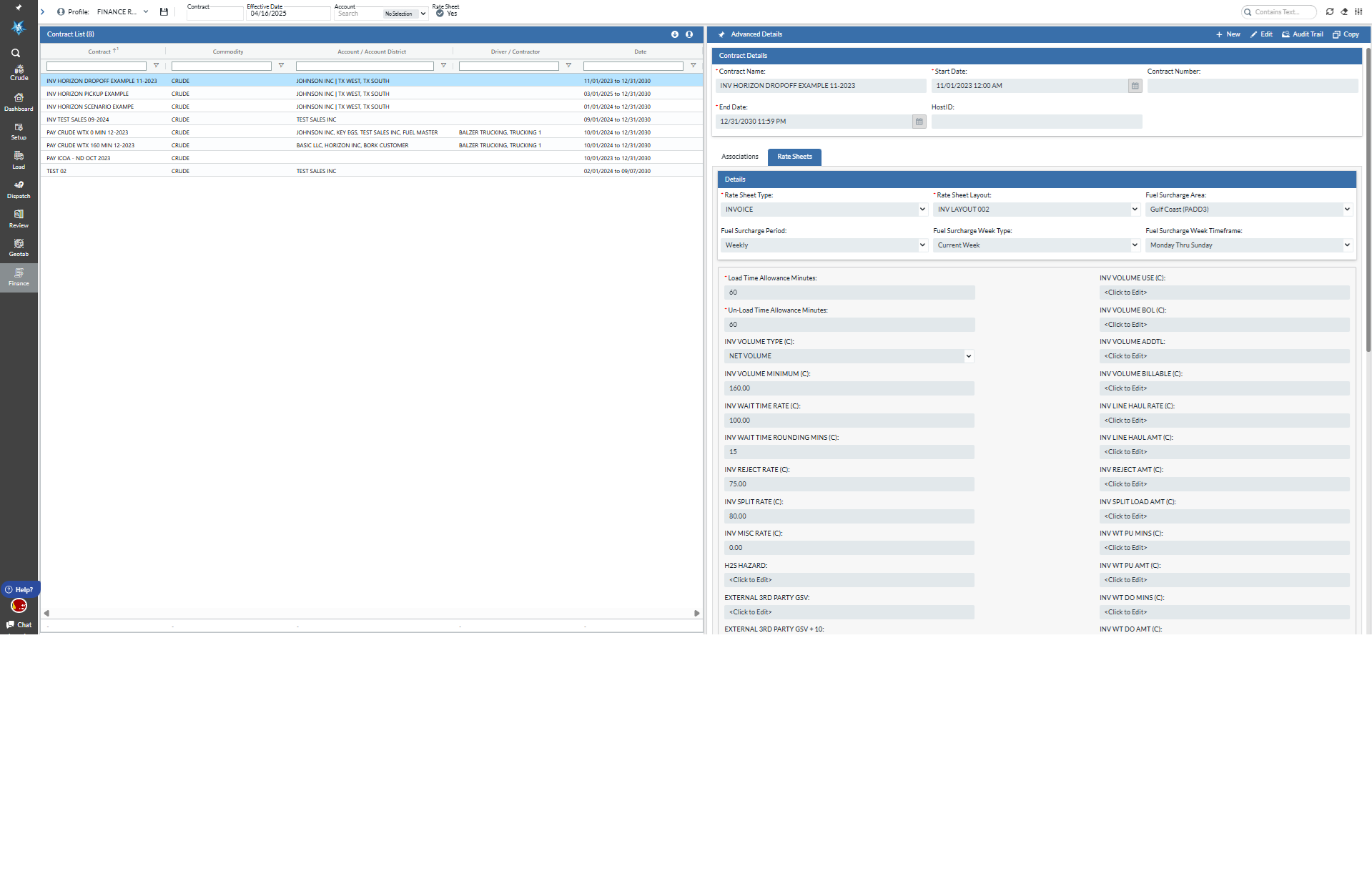The image size is (1372, 894).
Task: Select the PAY ICOA - ND OCT 2023 row
Action: tap(79, 158)
